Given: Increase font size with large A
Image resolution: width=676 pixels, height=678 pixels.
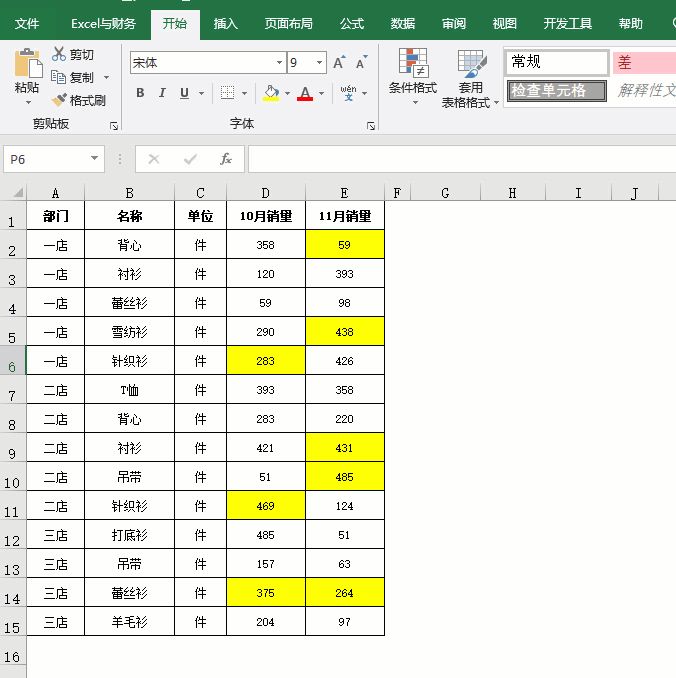Looking at the screenshot, I should point(340,63).
